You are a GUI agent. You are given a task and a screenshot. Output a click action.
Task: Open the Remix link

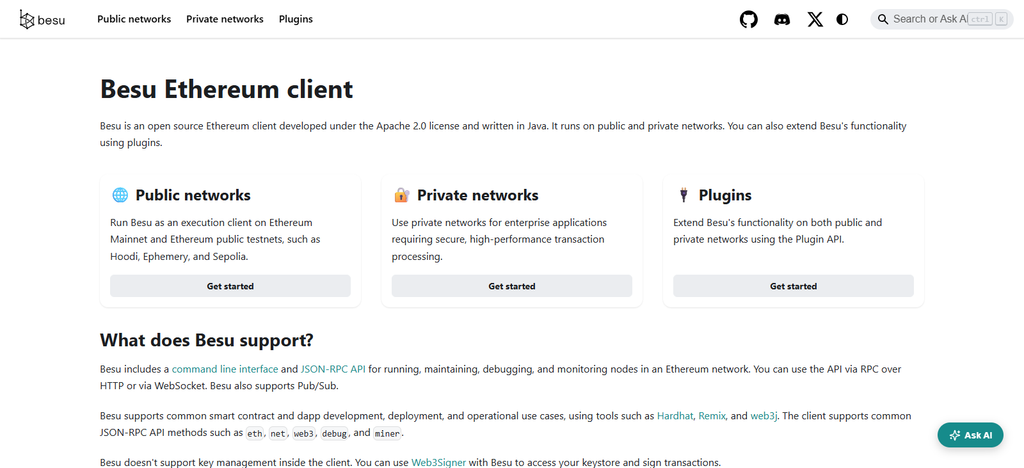[x=712, y=416]
